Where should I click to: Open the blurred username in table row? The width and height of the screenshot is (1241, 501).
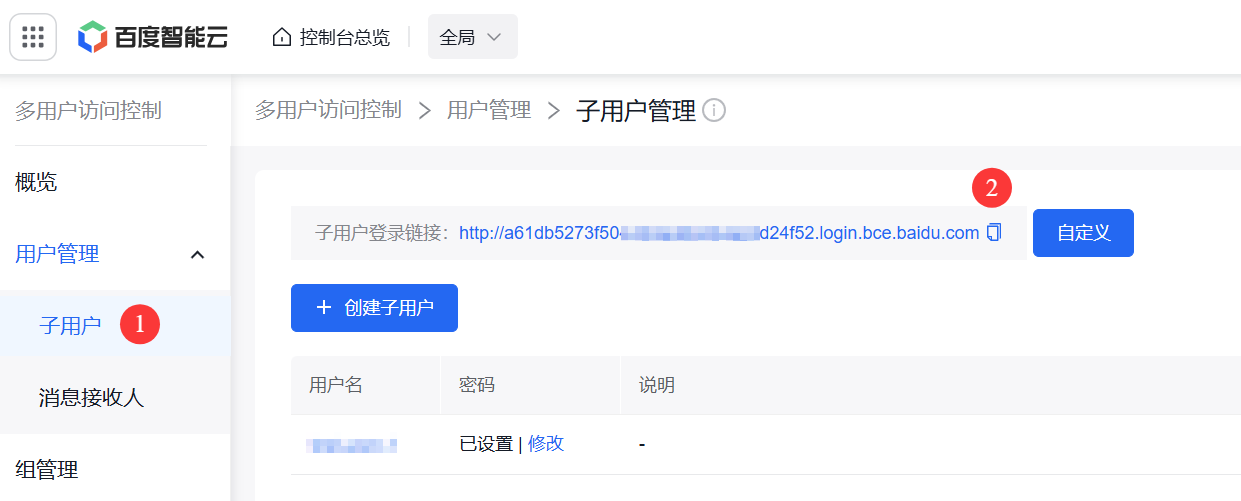pyautogui.click(x=352, y=445)
